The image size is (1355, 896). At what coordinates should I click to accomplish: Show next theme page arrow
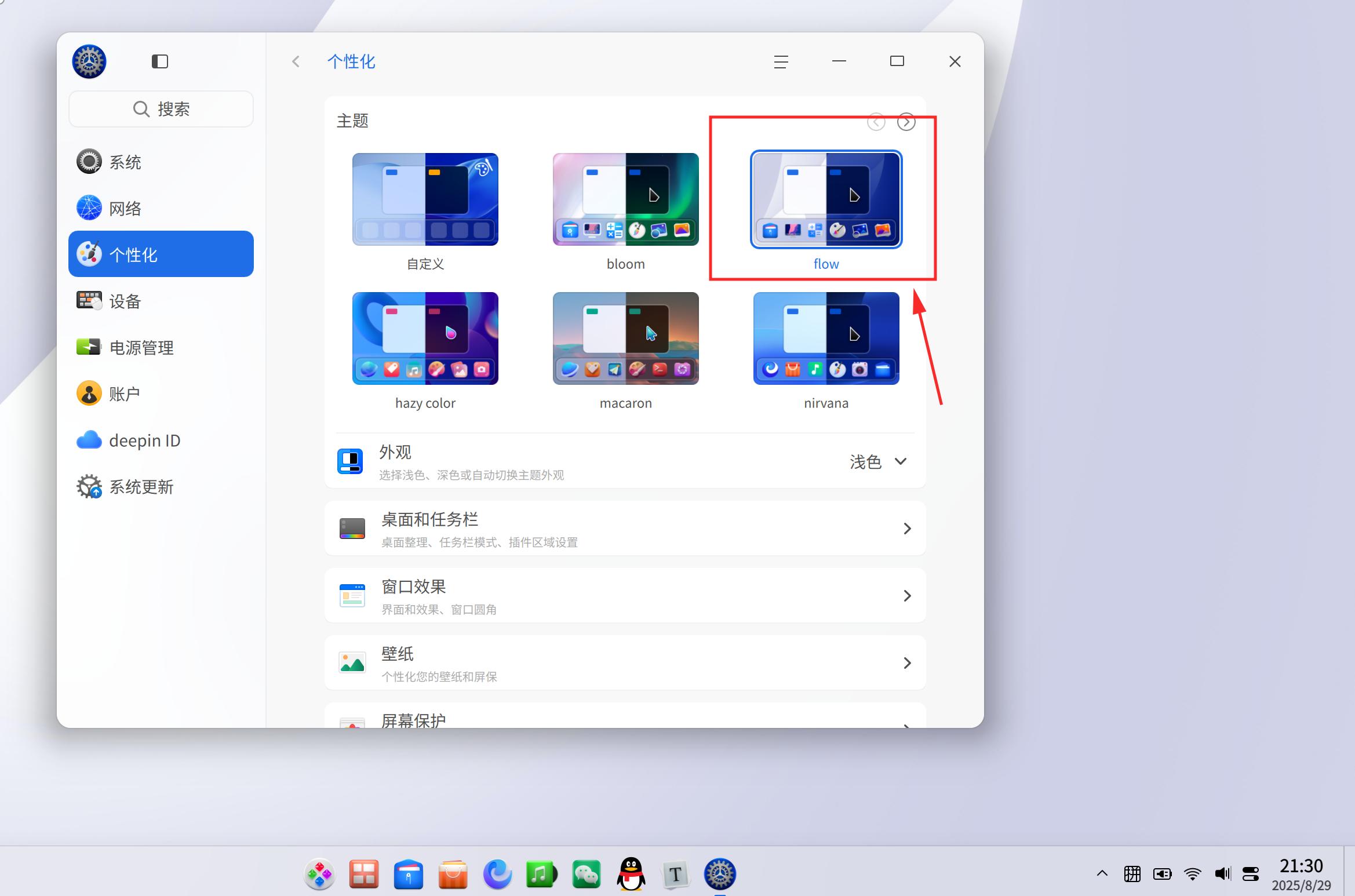pyautogui.click(x=906, y=122)
